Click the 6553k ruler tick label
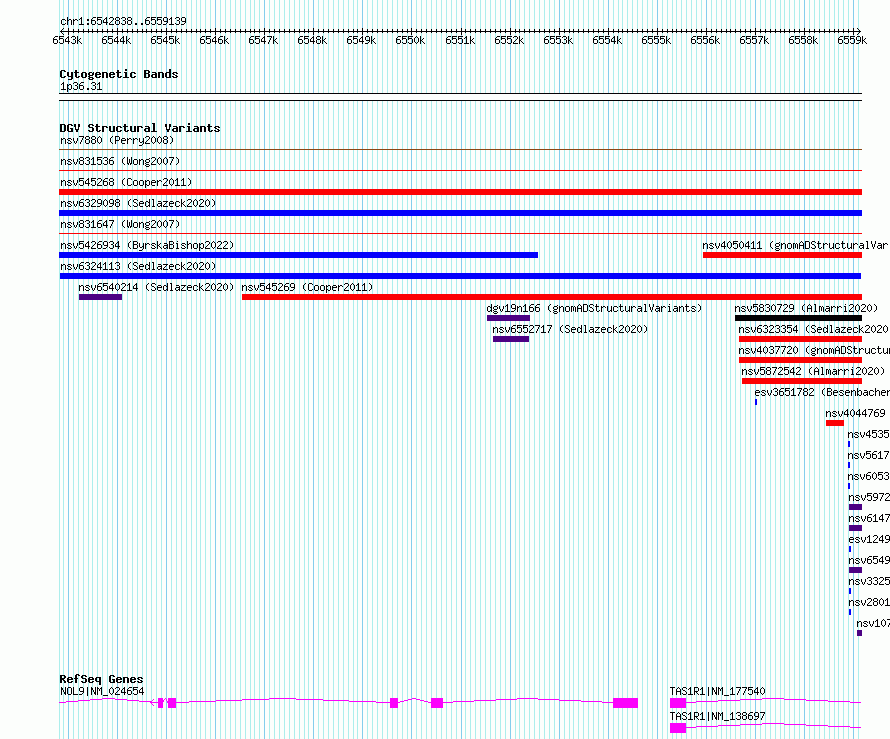Screen dimensions: 890x739 pyautogui.click(x=558, y=40)
